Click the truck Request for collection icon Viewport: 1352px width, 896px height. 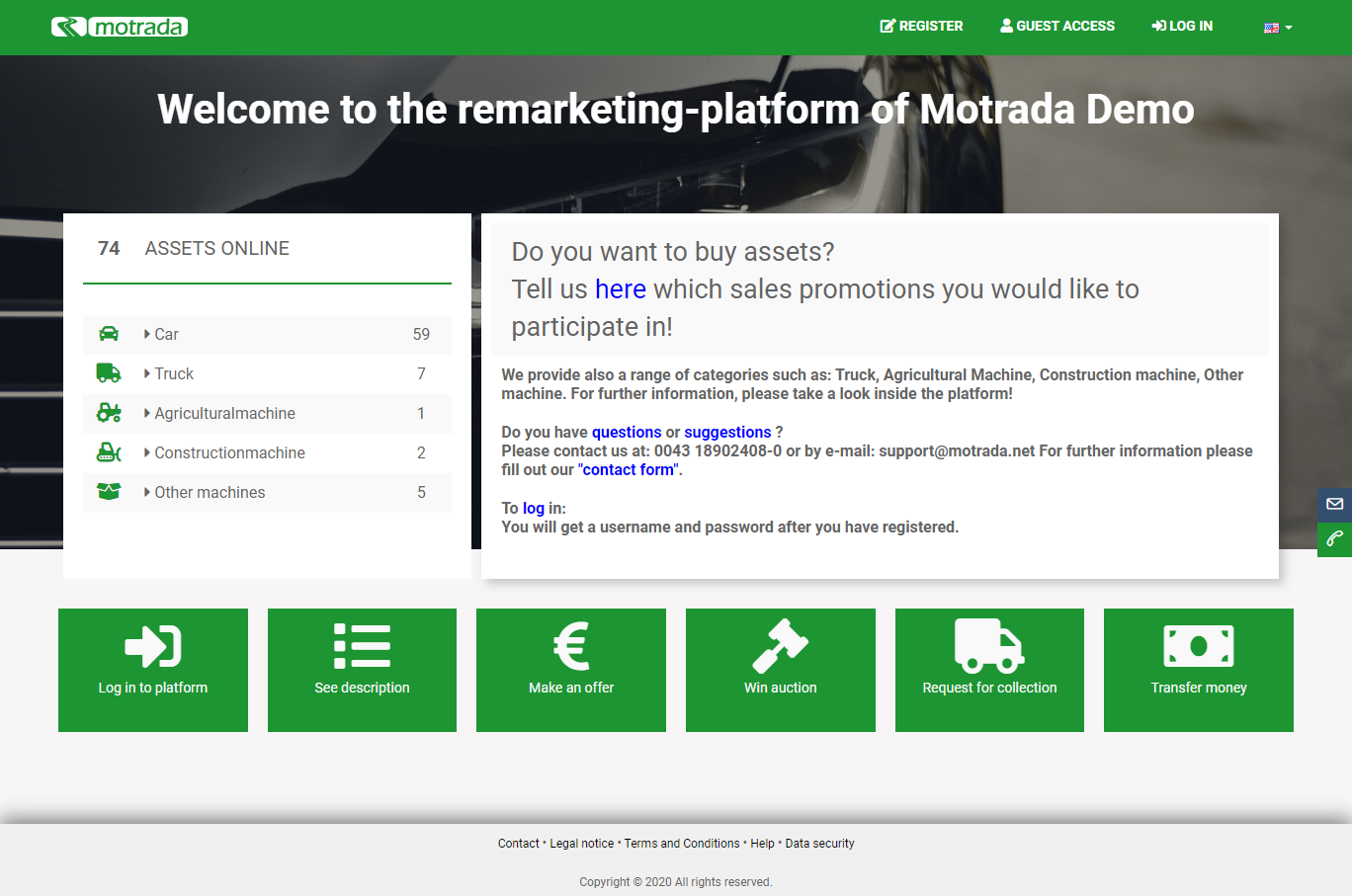click(989, 645)
